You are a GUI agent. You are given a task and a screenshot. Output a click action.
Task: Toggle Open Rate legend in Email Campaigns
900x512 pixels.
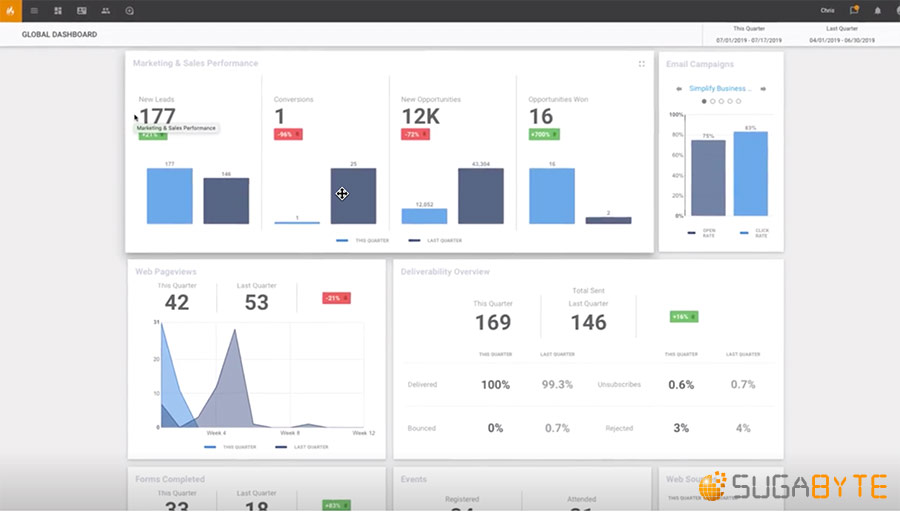[702, 232]
